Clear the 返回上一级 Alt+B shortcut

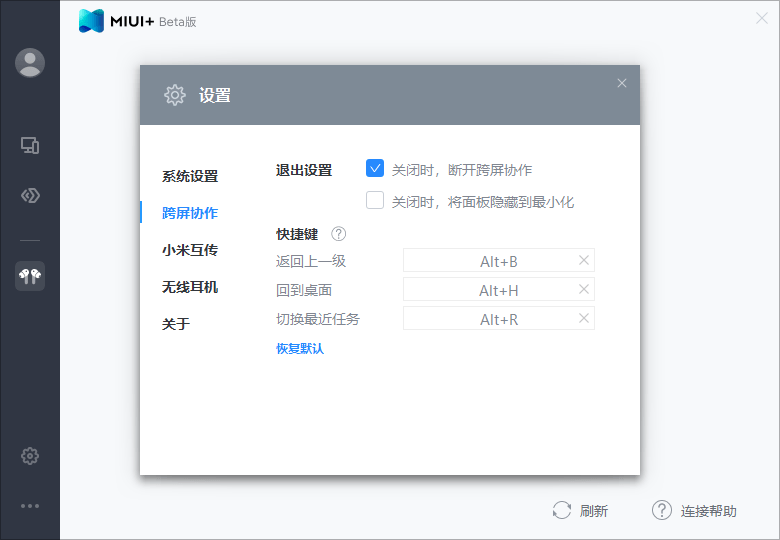tap(585, 261)
